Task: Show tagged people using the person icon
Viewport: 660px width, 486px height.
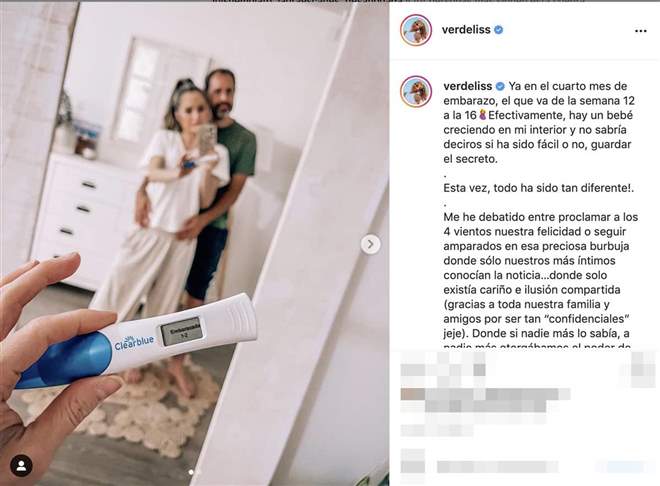Action: click(21, 466)
